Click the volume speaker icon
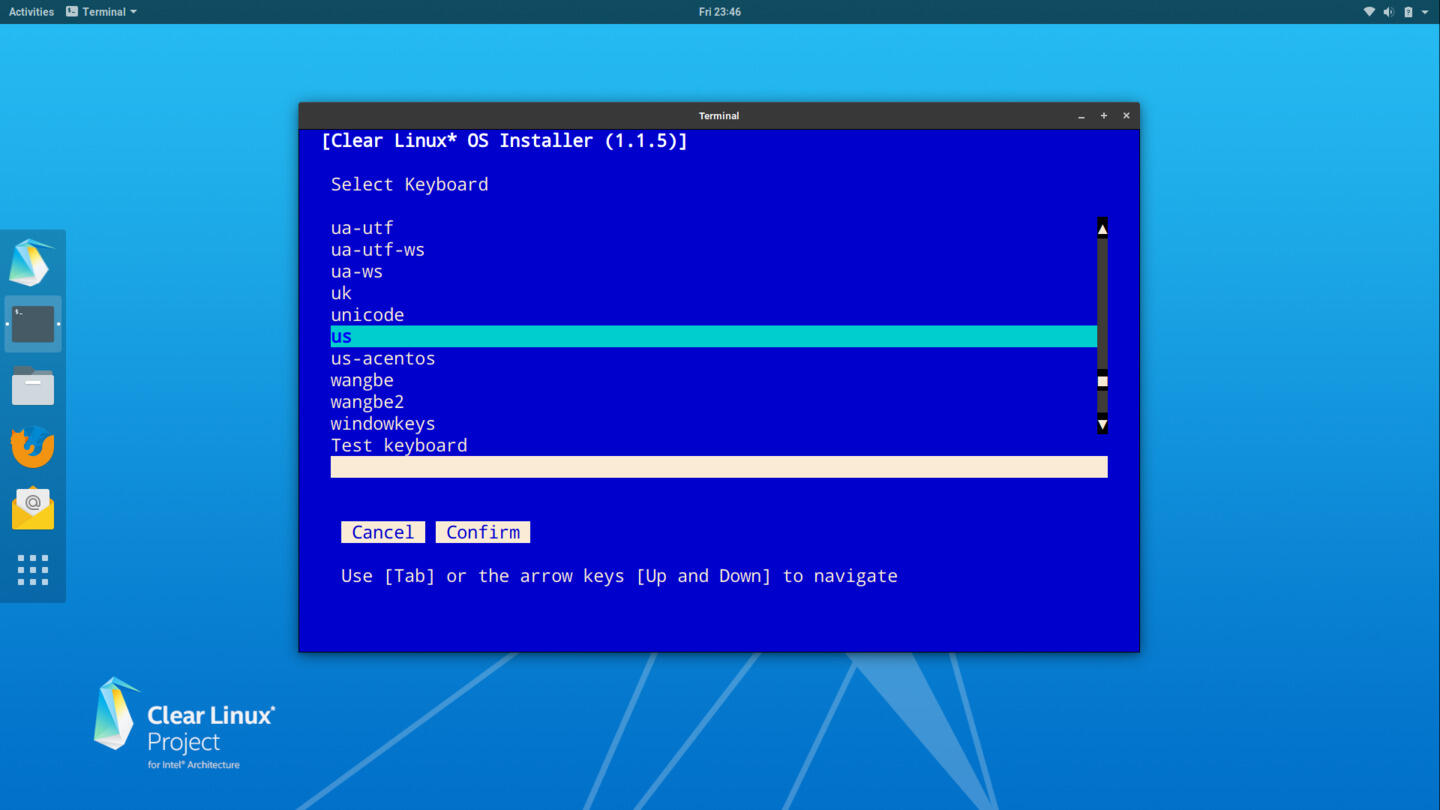The height and width of the screenshot is (810, 1440). pyautogui.click(x=1388, y=12)
